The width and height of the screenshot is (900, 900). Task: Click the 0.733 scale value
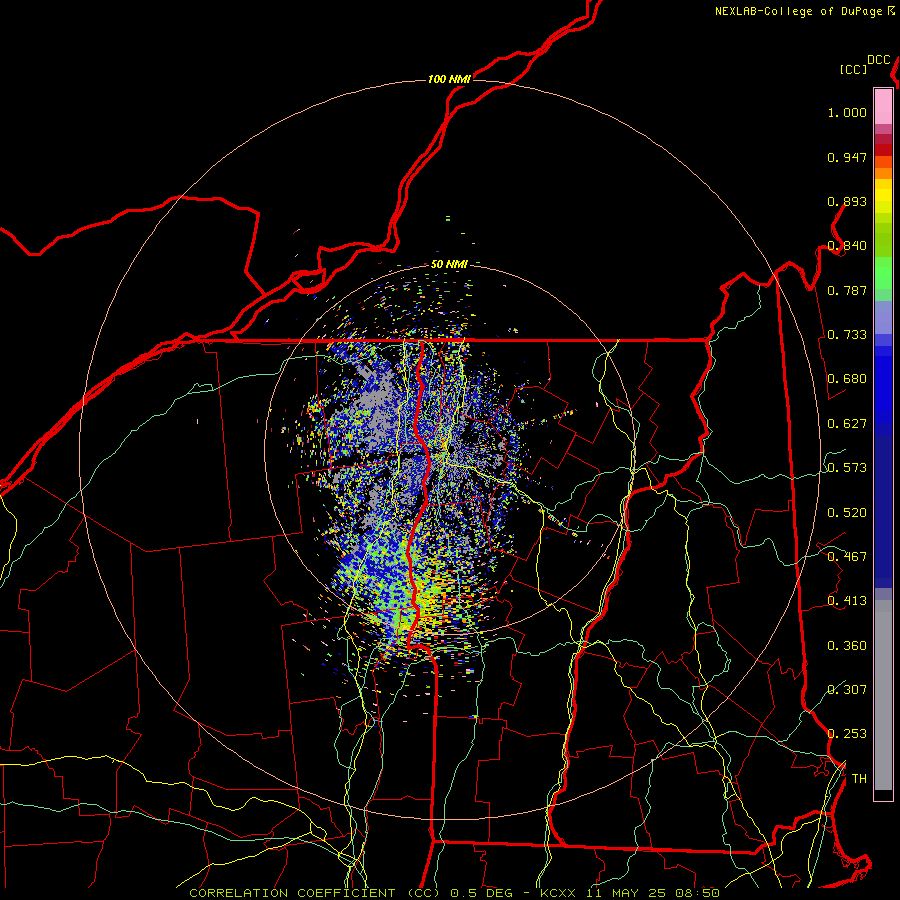[847, 335]
